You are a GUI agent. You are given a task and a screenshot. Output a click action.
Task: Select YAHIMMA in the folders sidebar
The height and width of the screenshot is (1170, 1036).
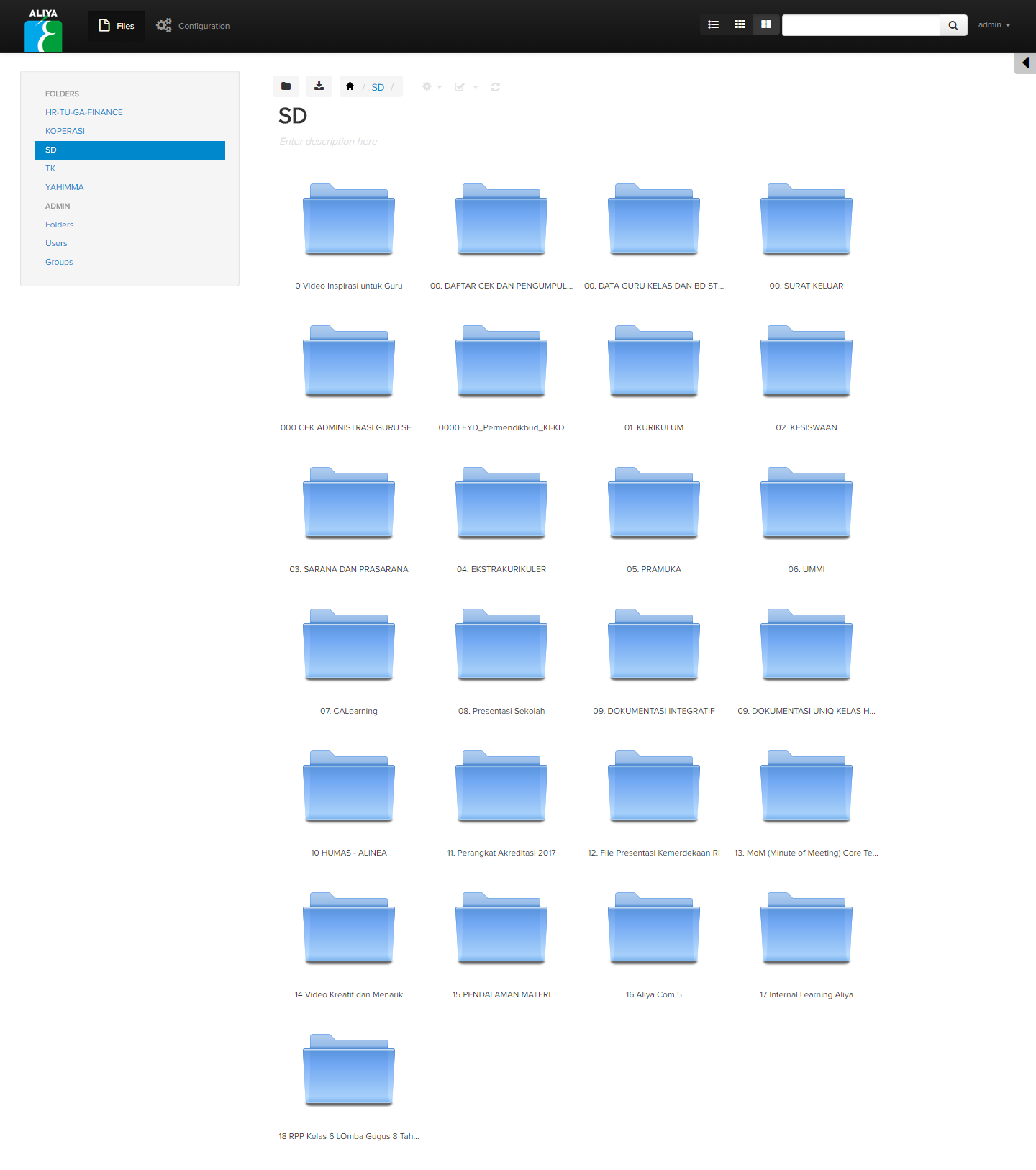pos(65,187)
